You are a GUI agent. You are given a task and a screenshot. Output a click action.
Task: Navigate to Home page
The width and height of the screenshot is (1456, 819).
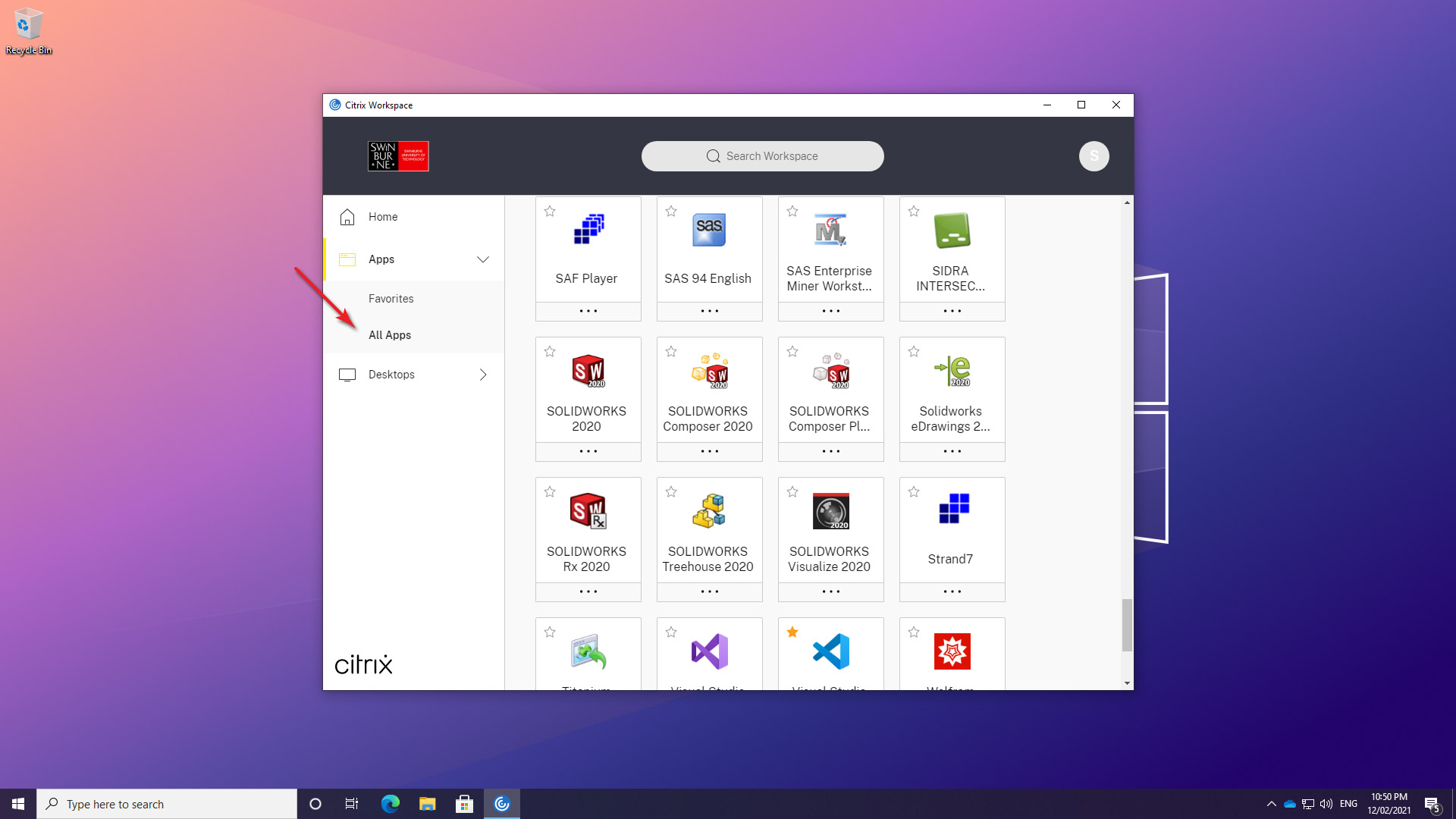[x=382, y=217]
